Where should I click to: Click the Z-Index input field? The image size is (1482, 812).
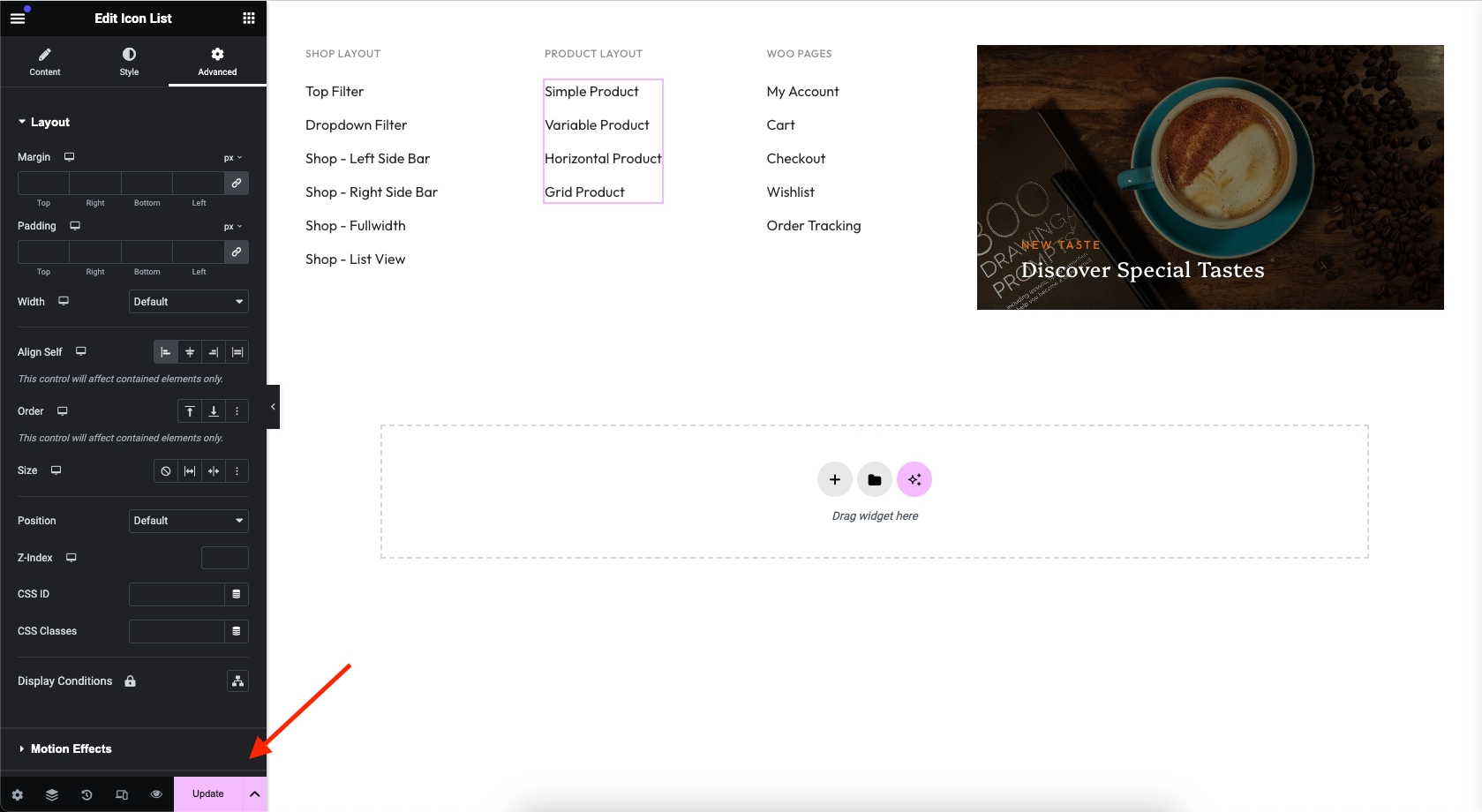point(224,558)
